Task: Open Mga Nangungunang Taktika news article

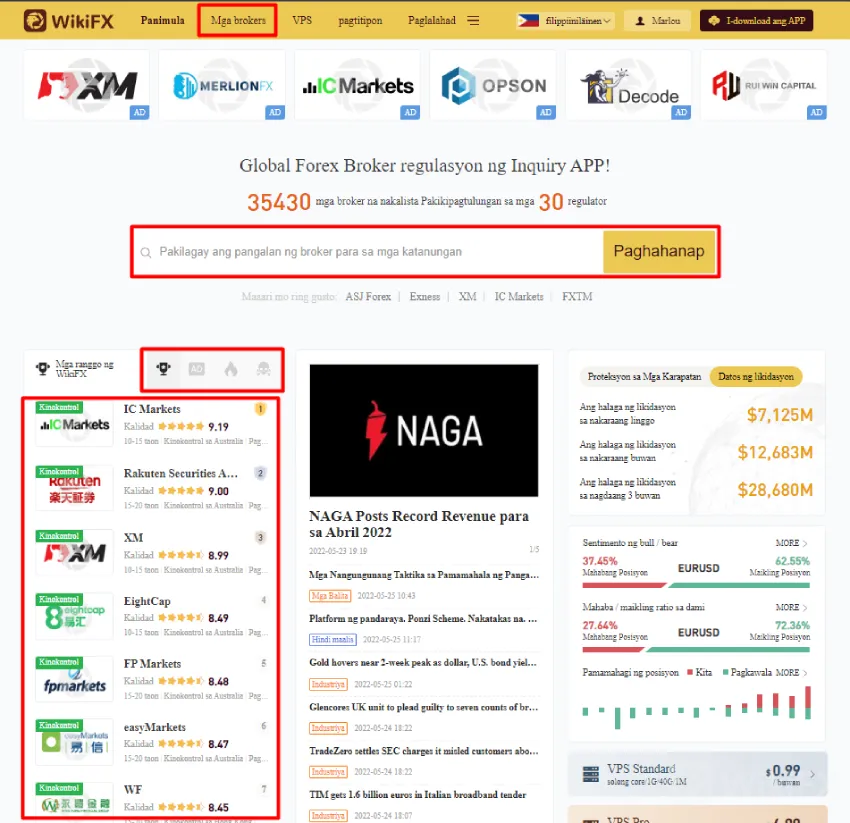Action: (424, 575)
